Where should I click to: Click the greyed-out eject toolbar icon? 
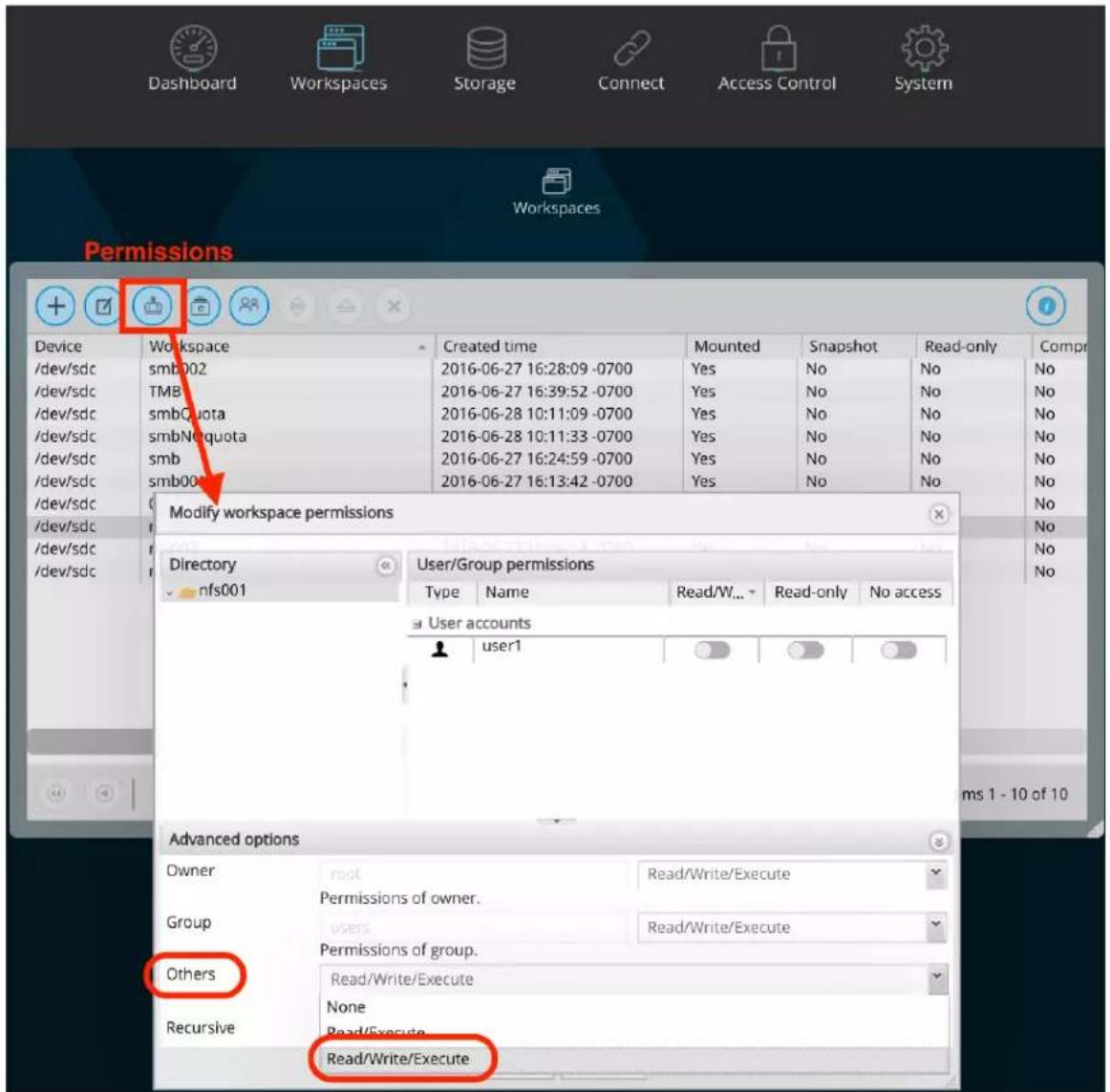pos(346,307)
